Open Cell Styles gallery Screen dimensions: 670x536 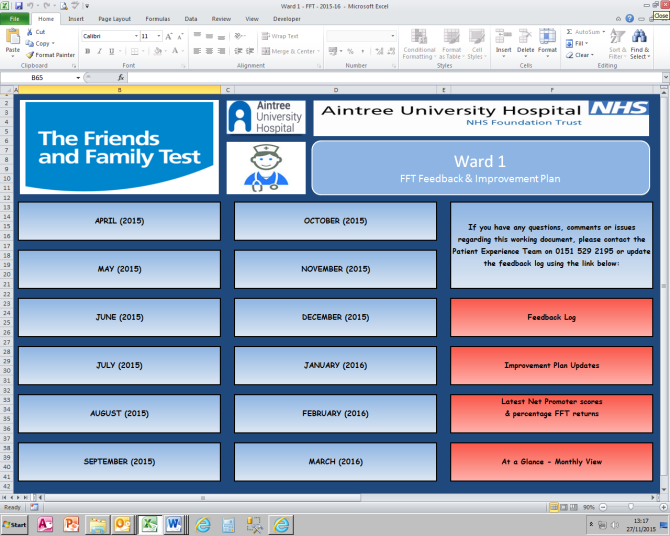[477, 44]
